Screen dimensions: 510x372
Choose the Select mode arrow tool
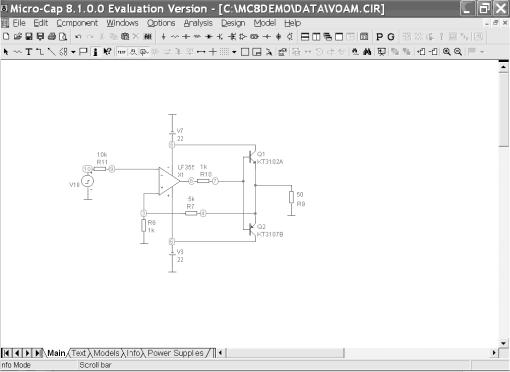point(6,52)
